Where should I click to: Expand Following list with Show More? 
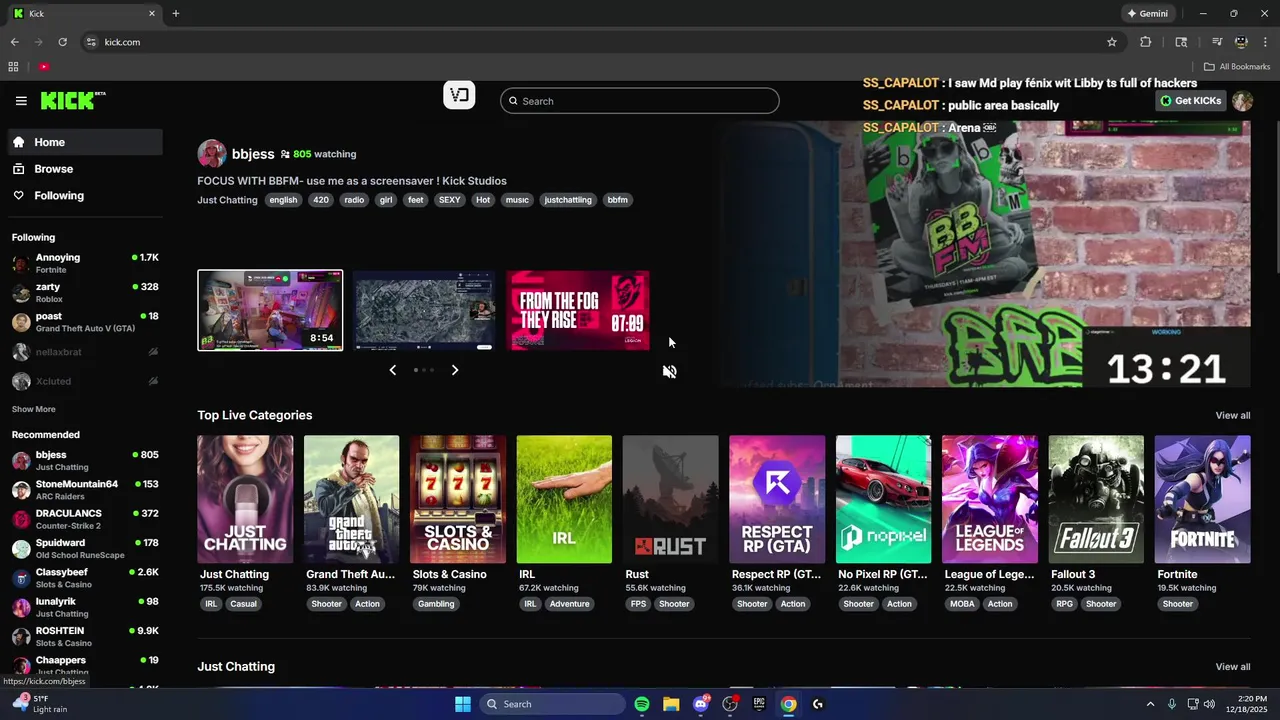[x=34, y=409]
